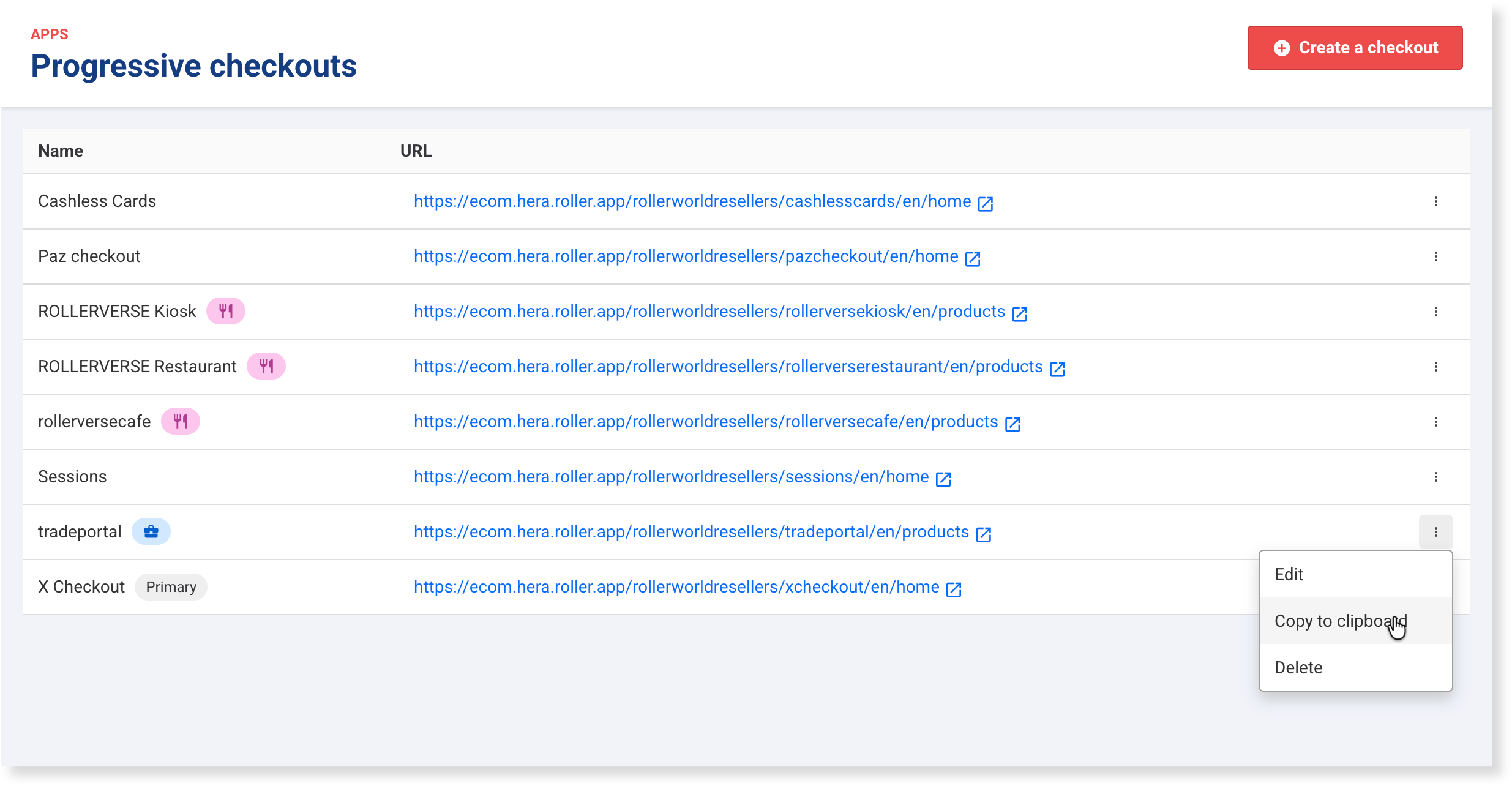Image resolution: width=1512 pixels, height=786 pixels.
Task: Open external link icon for ROLLERVERSE Kiosk URL
Action: (x=1019, y=313)
